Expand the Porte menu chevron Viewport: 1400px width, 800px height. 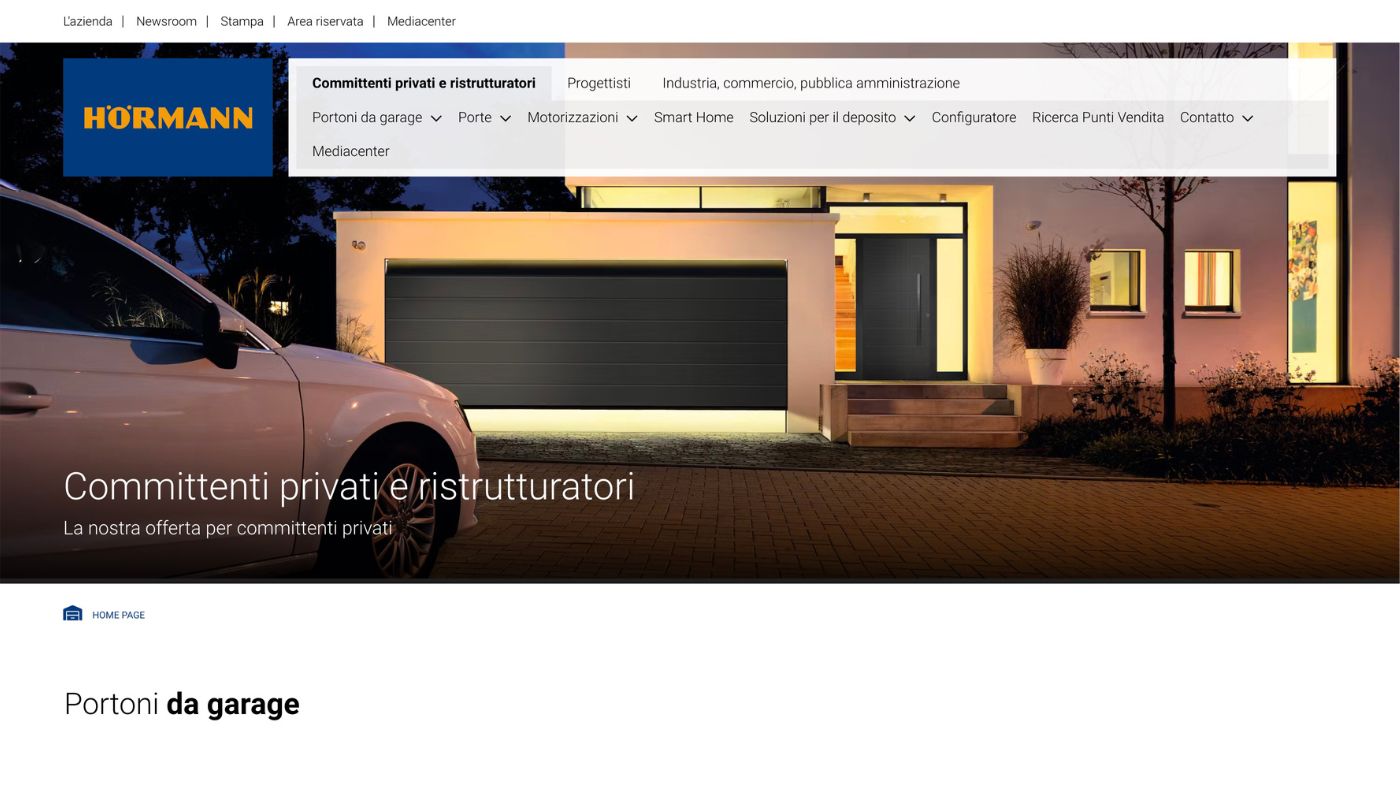coord(505,118)
